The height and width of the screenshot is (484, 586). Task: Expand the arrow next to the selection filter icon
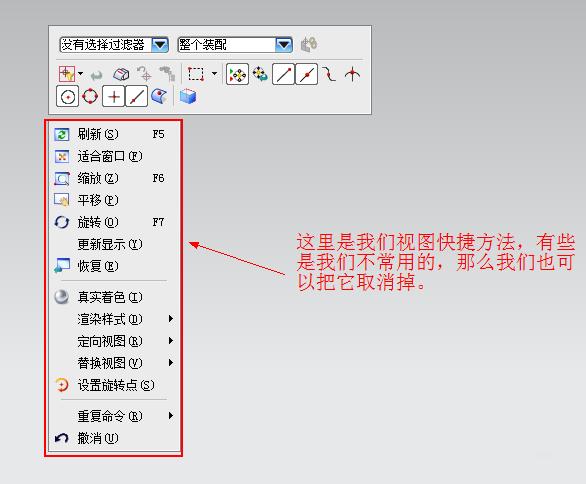click(x=80, y=74)
